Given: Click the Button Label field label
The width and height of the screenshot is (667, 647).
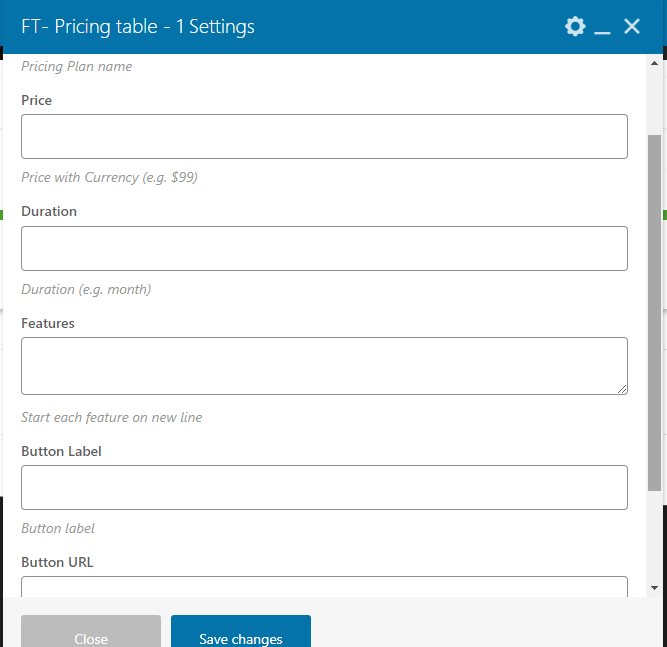Looking at the screenshot, I should pos(61,451).
